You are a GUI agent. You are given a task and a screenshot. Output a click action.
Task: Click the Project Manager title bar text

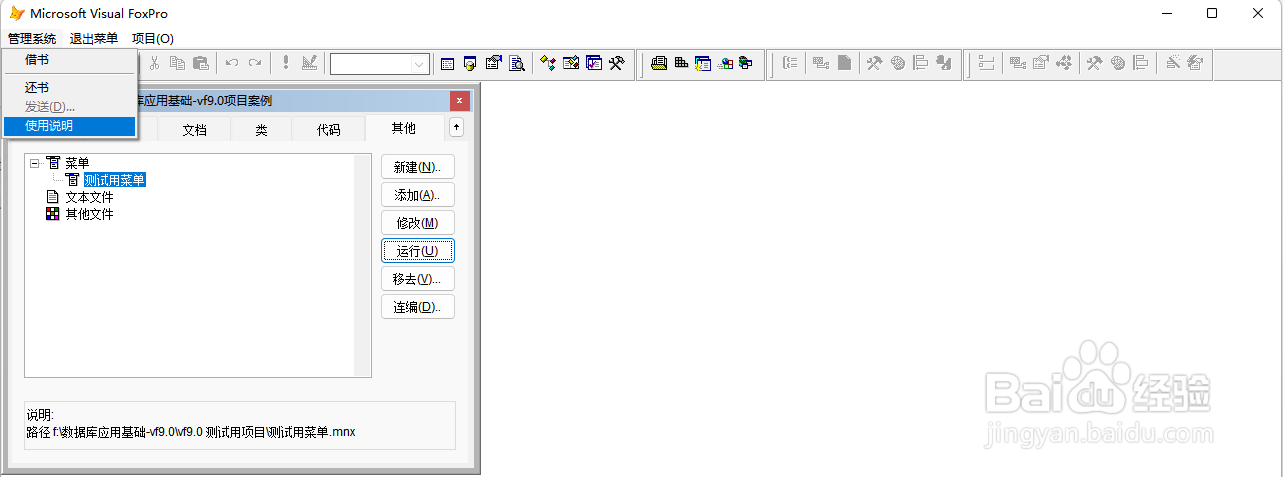pyautogui.click(x=205, y=101)
